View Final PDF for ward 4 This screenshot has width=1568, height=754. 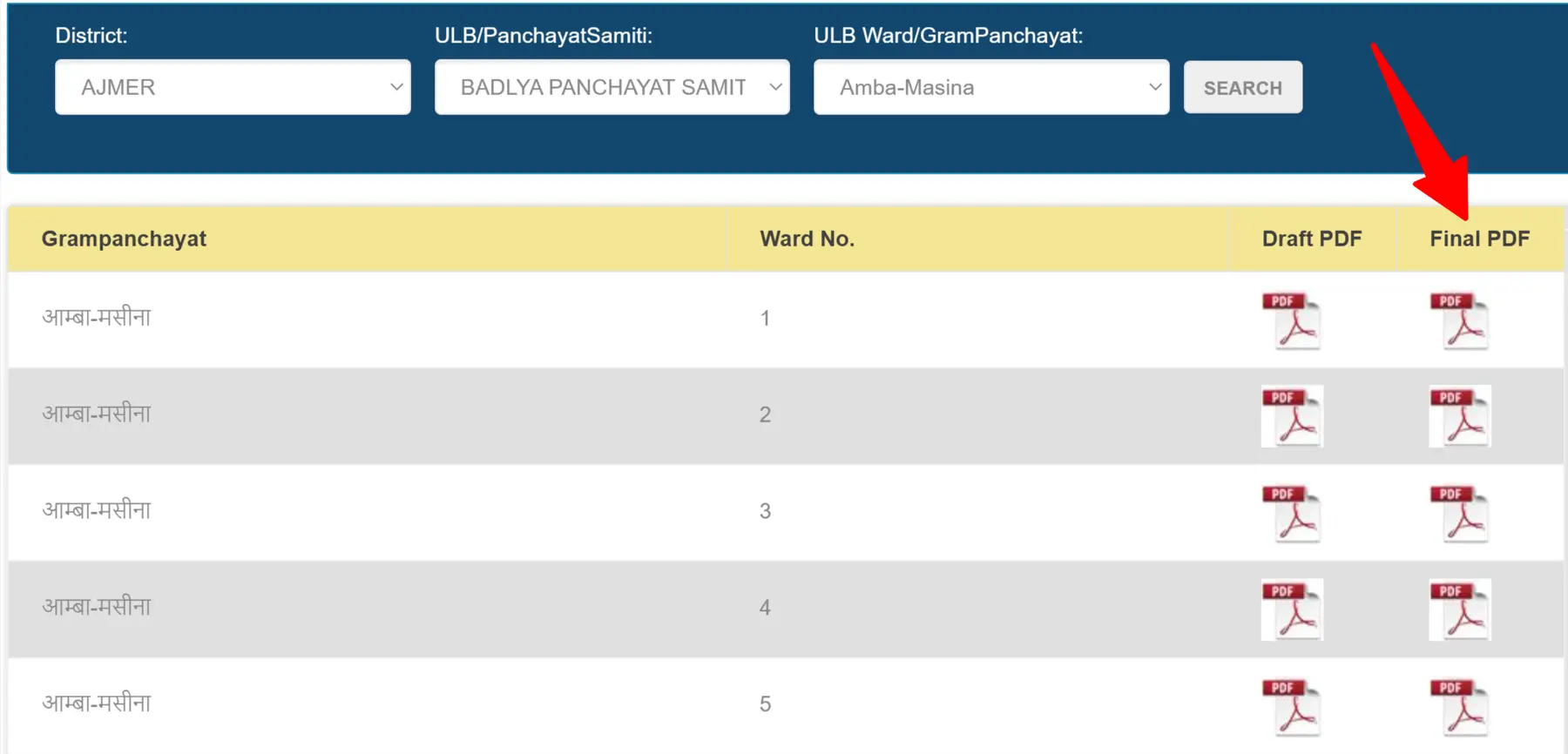click(x=1460, y=609)
